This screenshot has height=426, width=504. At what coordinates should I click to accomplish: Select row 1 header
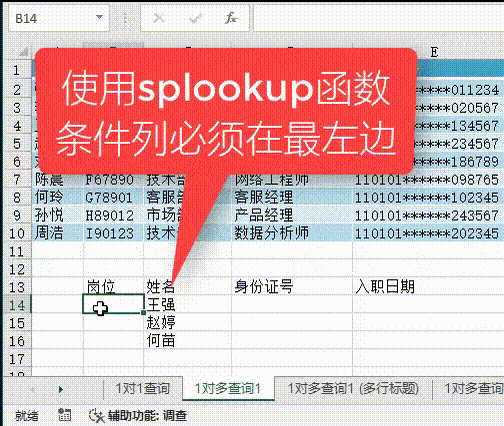click(17, 70)
